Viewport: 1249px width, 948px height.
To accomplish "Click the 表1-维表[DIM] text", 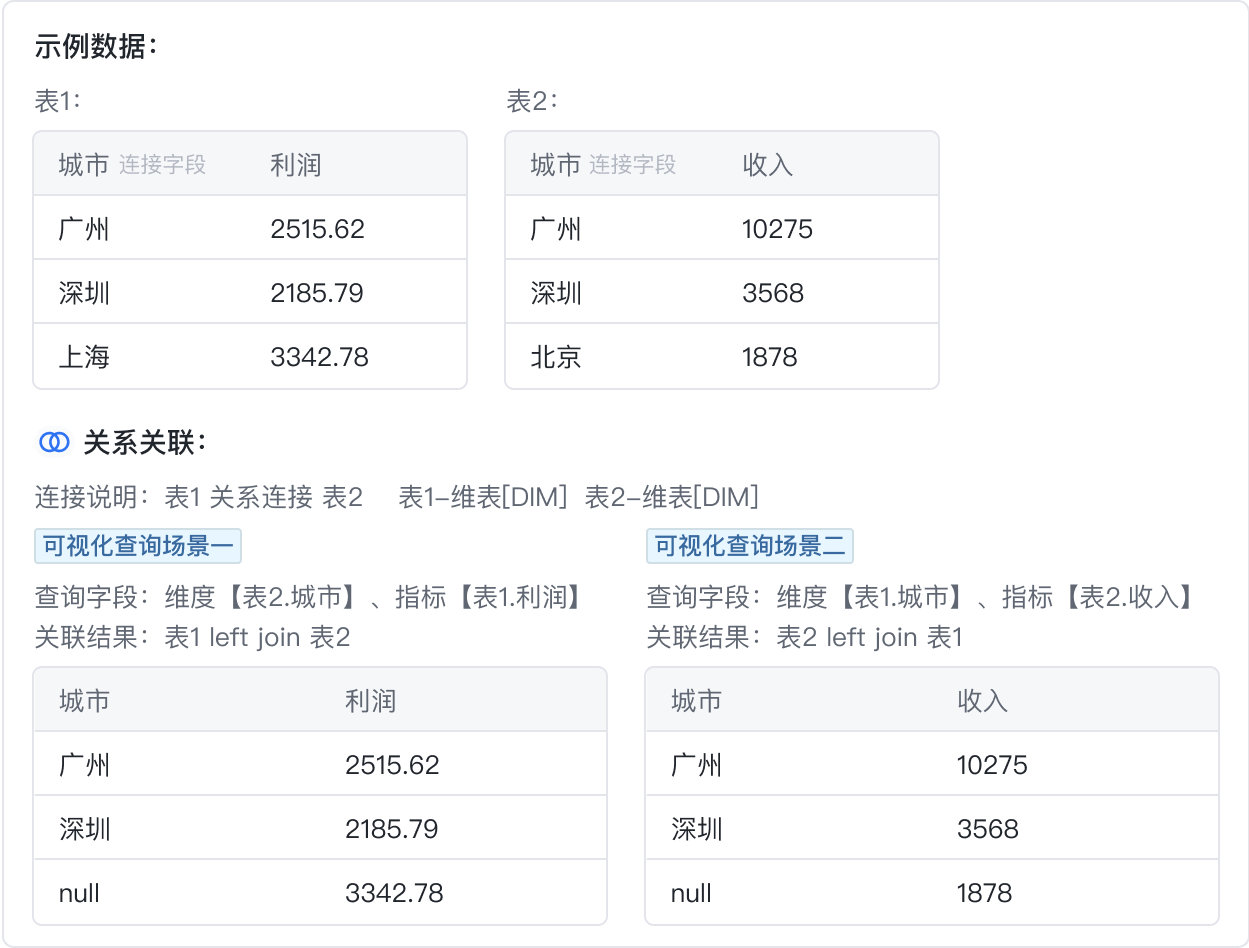I will coord(483,497).
